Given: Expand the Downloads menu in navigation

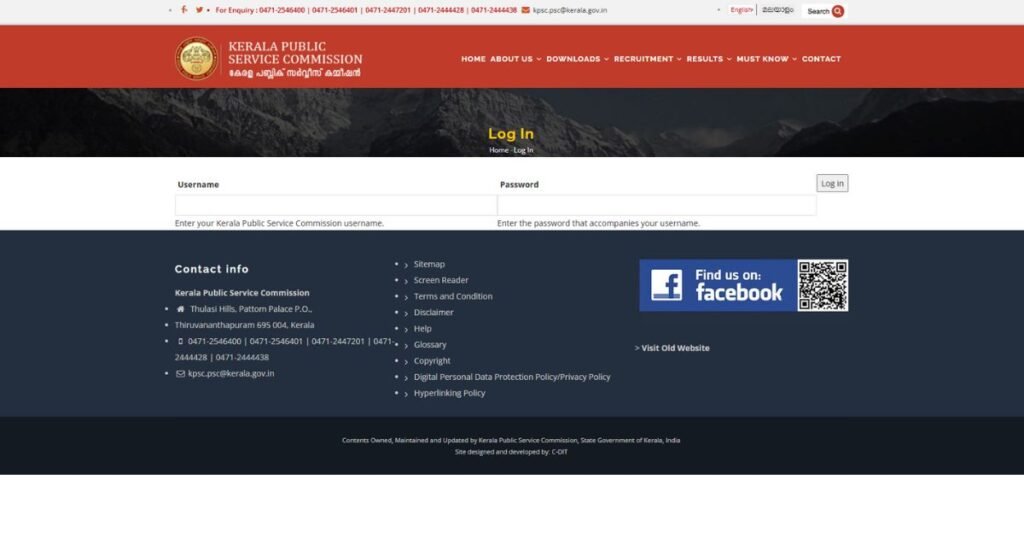Looking at the screenshot, I should pyautogui.click(x=577, y=59).
